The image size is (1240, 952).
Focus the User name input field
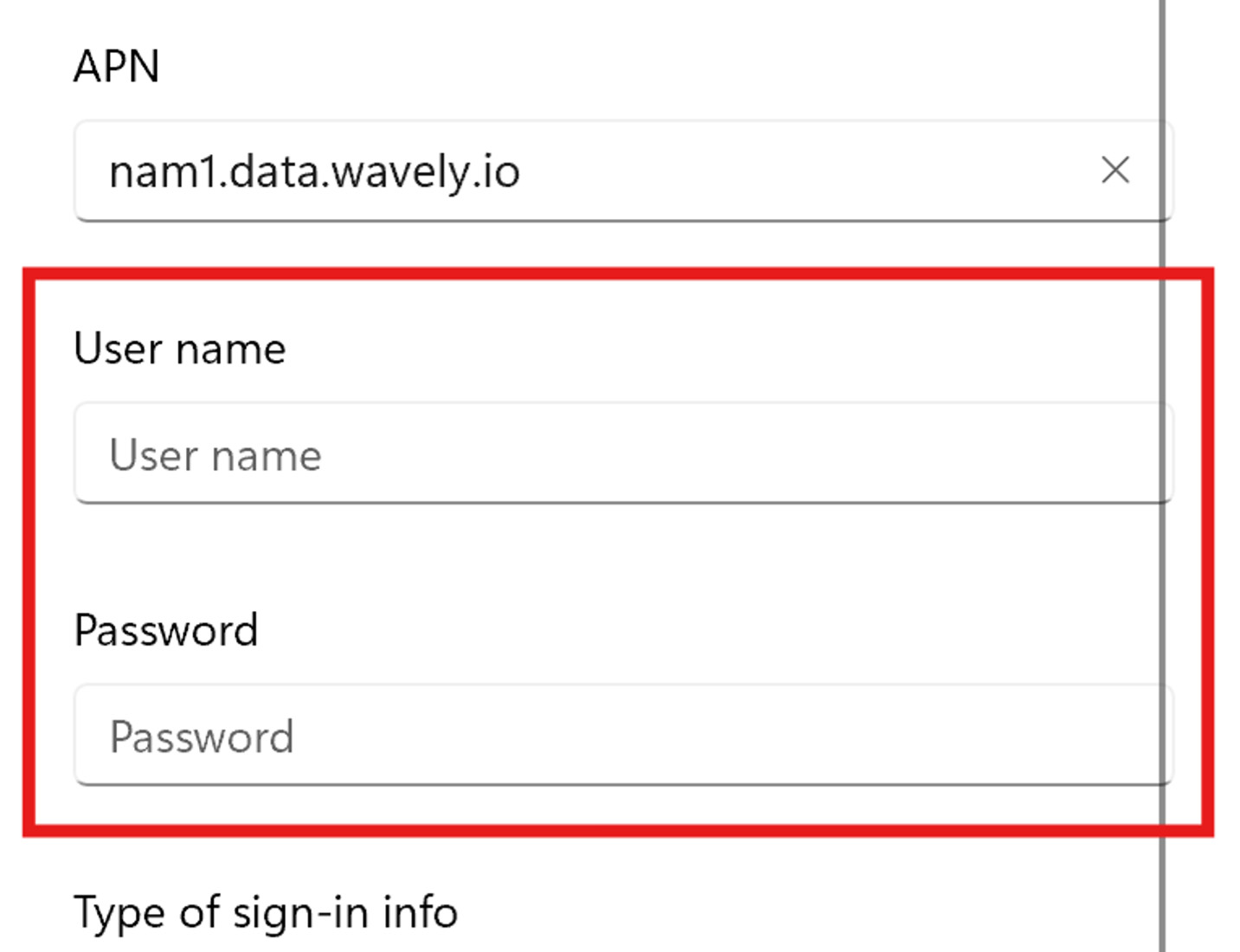pos(623,453)
